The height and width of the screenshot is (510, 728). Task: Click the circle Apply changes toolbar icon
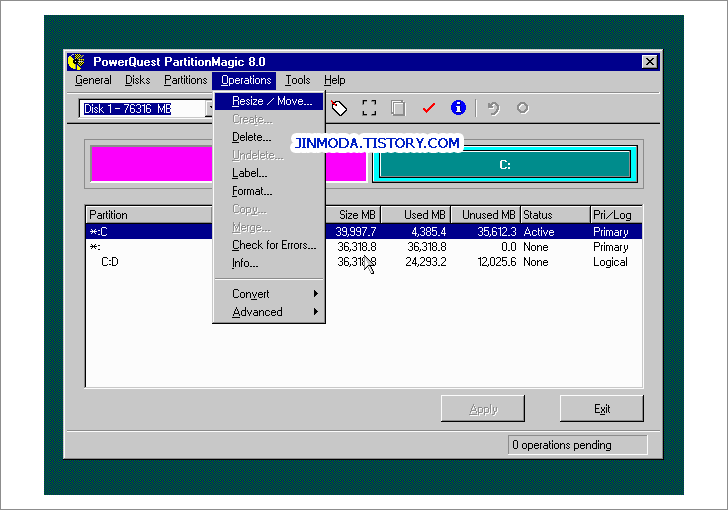coord(523,108)
